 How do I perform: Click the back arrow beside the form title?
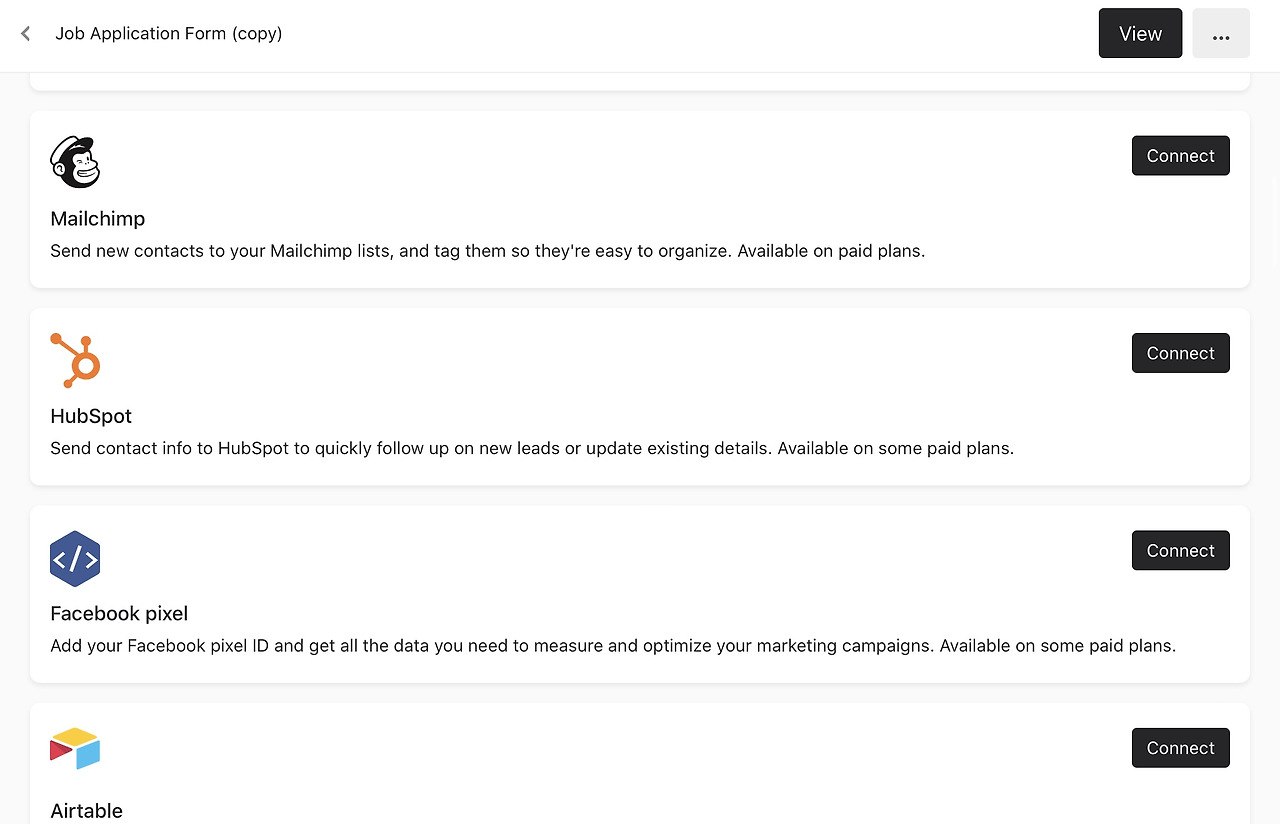point(26,34)
